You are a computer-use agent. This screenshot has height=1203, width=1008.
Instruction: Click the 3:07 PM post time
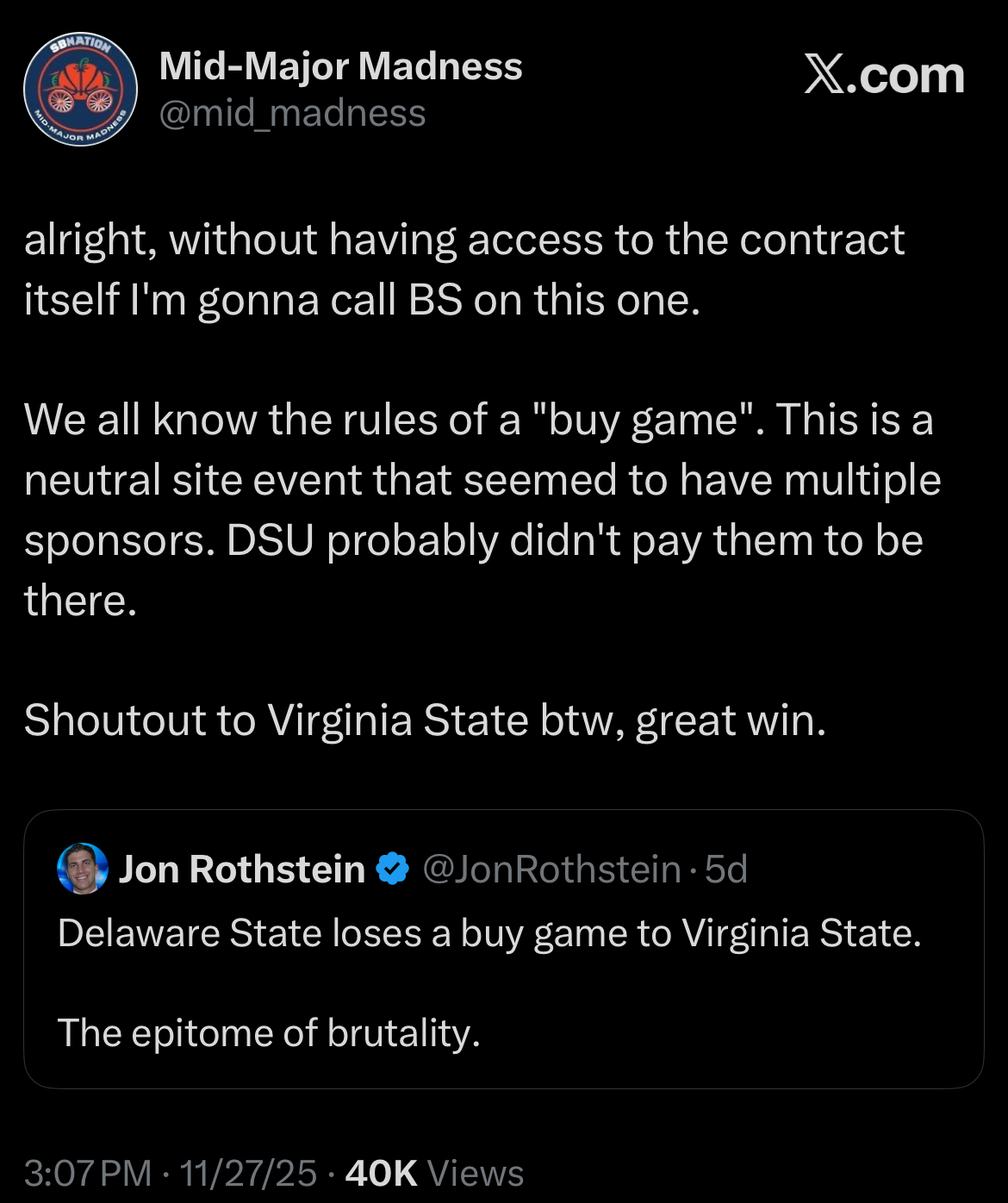pos(87,1173)
